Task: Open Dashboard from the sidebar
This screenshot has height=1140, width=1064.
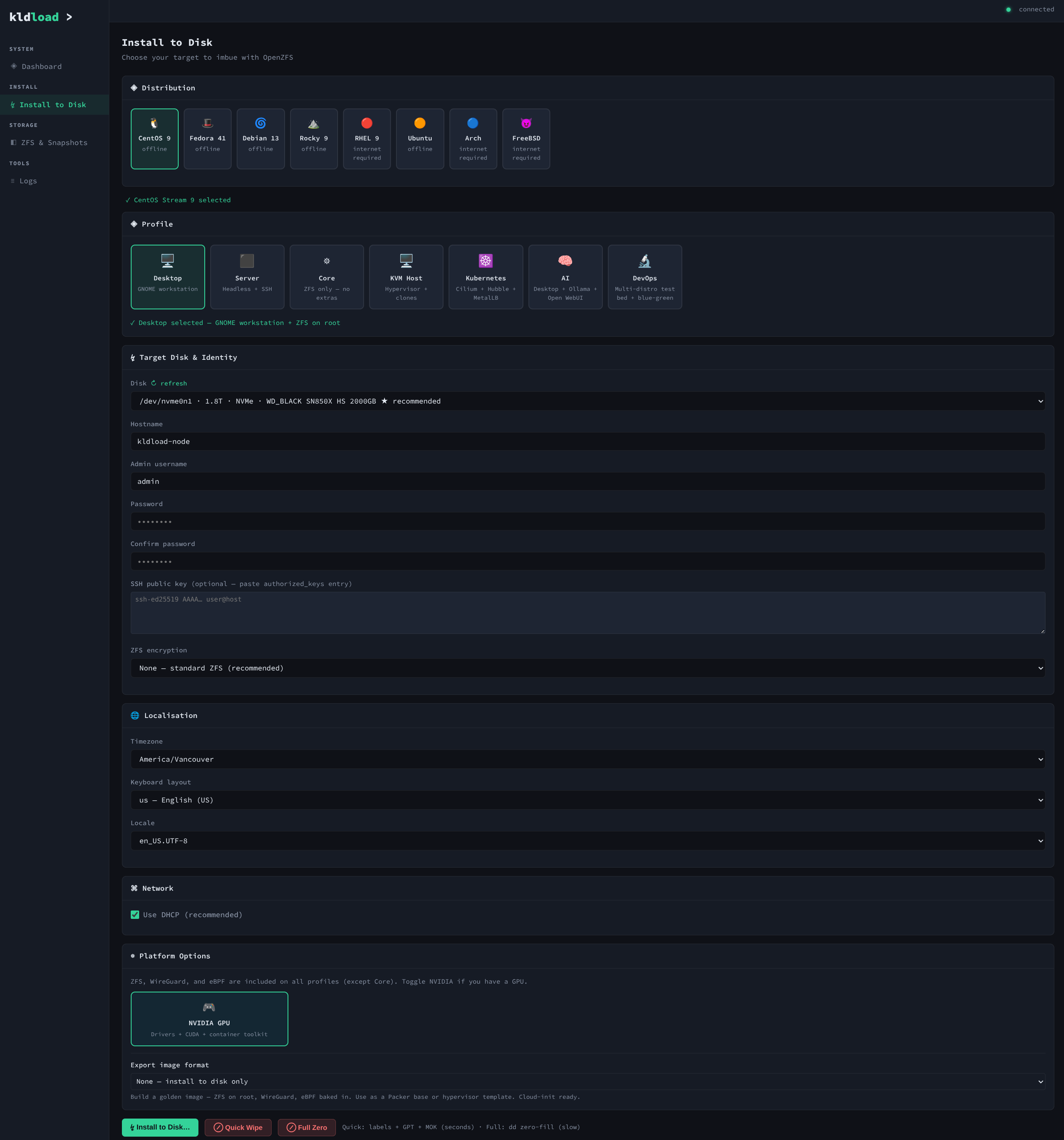Action: (55, 66)
